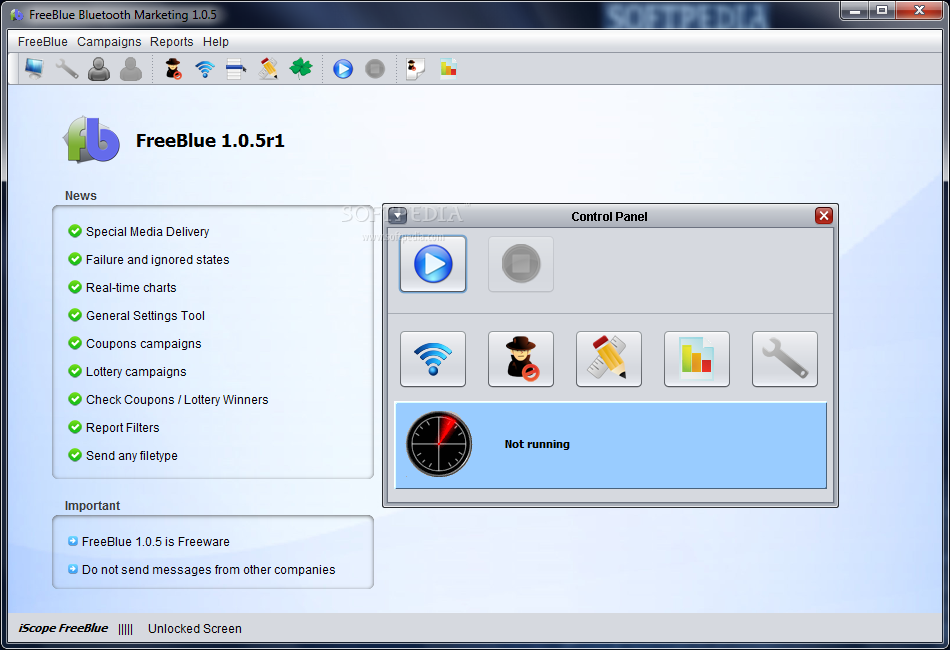Click 'Unlocked Screen' in status bar

point(194,629)
